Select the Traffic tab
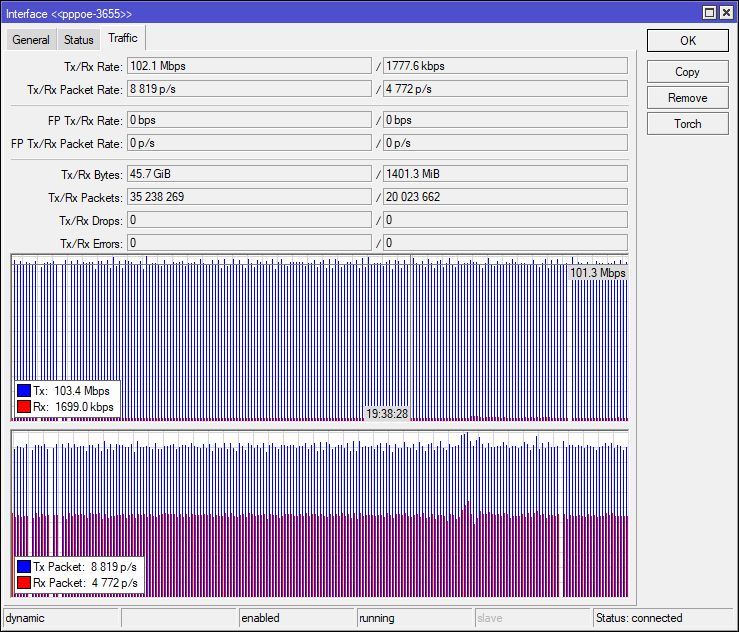739x632 pixels. [x=123, y=38]
